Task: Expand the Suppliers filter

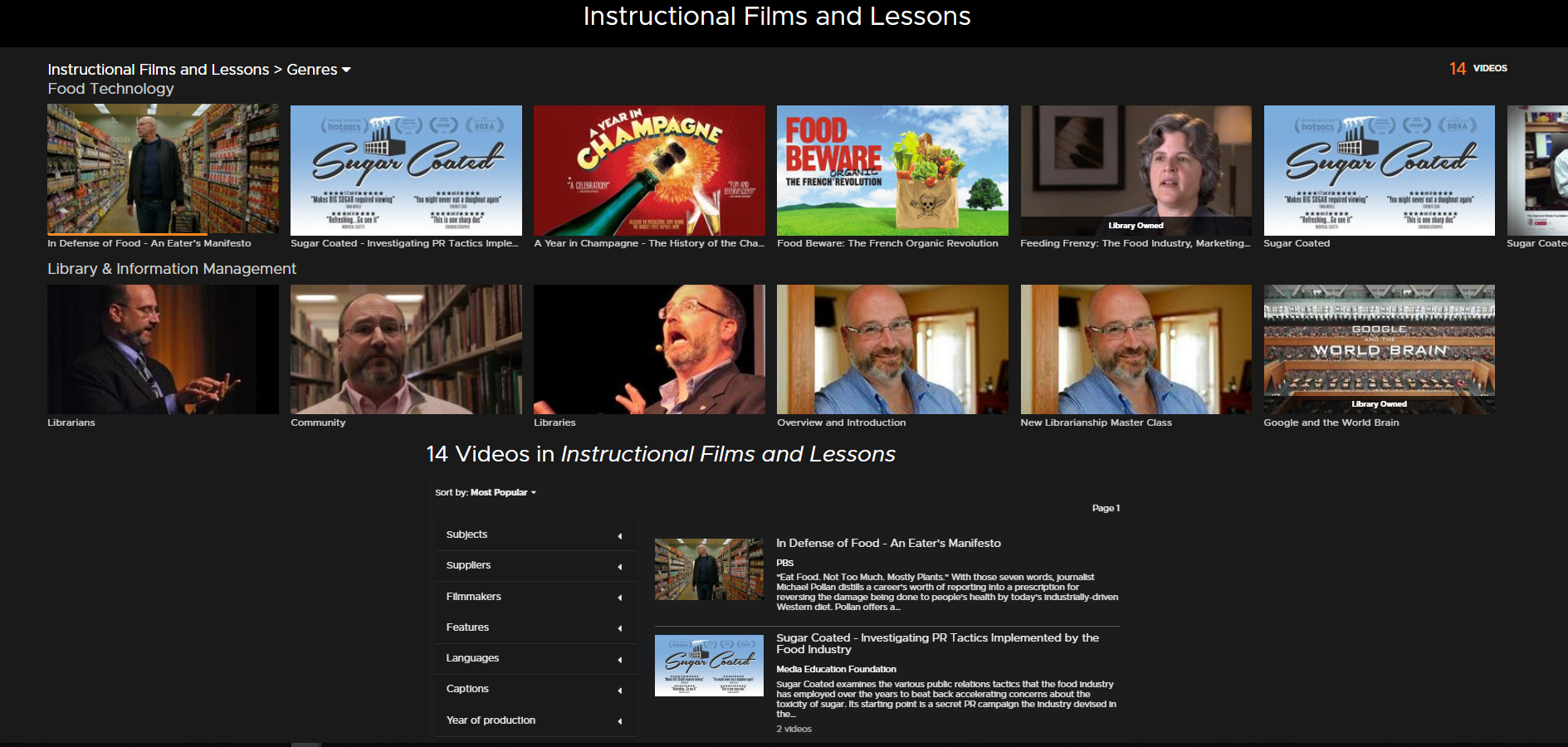Action: coord(535,565)
